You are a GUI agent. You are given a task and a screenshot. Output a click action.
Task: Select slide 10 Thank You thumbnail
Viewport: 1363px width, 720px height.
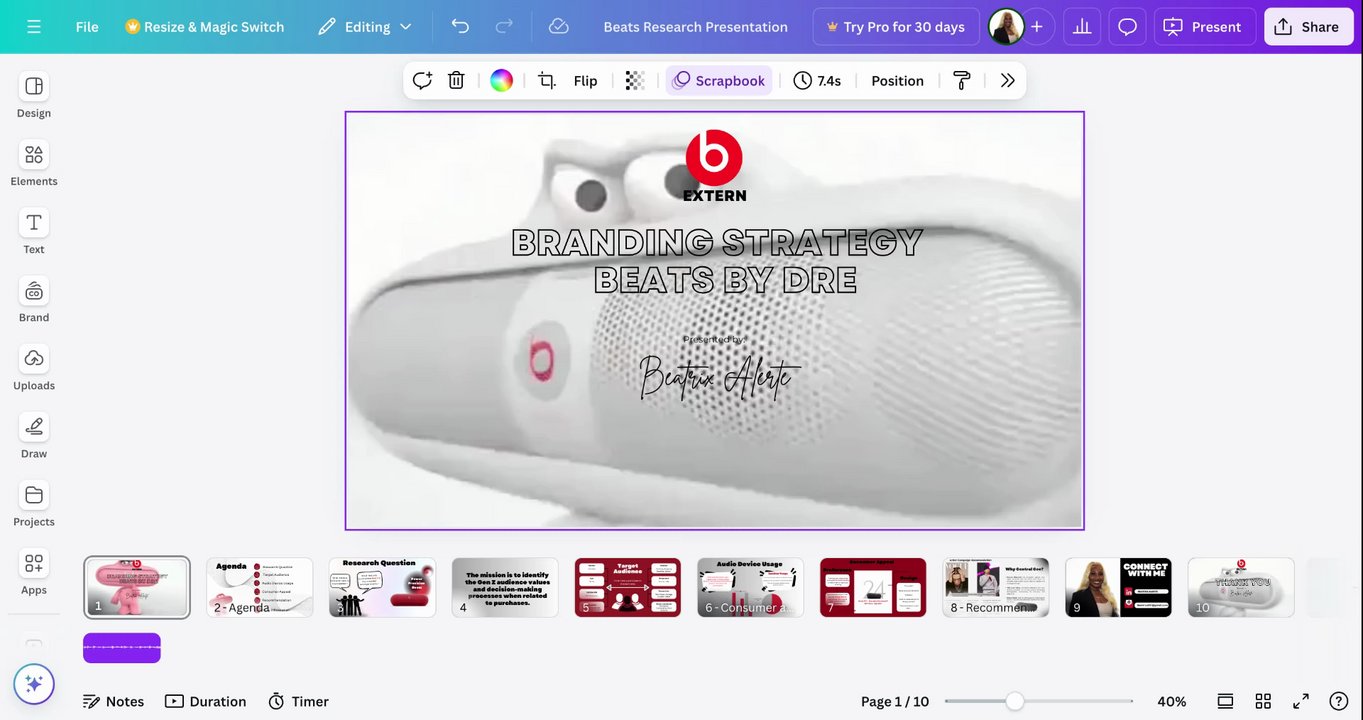pyautogui.click(x=1241, y=587)
